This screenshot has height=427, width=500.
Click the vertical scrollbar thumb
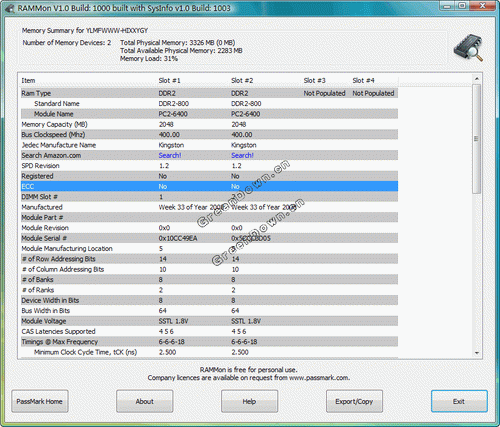[477, 139]
